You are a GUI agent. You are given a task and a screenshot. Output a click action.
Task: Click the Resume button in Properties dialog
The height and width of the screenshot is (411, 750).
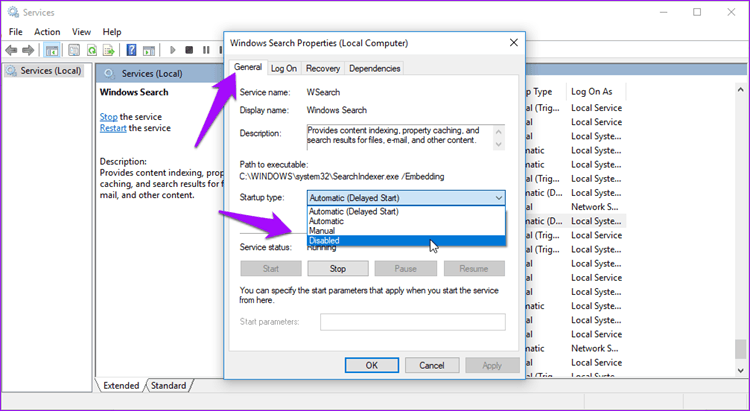[474, 268]
